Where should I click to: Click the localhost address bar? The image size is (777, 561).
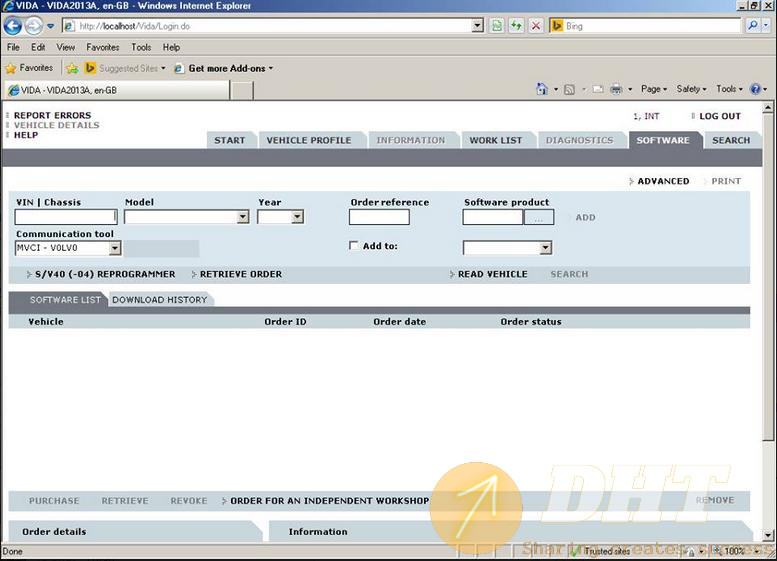tap(268, 26)
